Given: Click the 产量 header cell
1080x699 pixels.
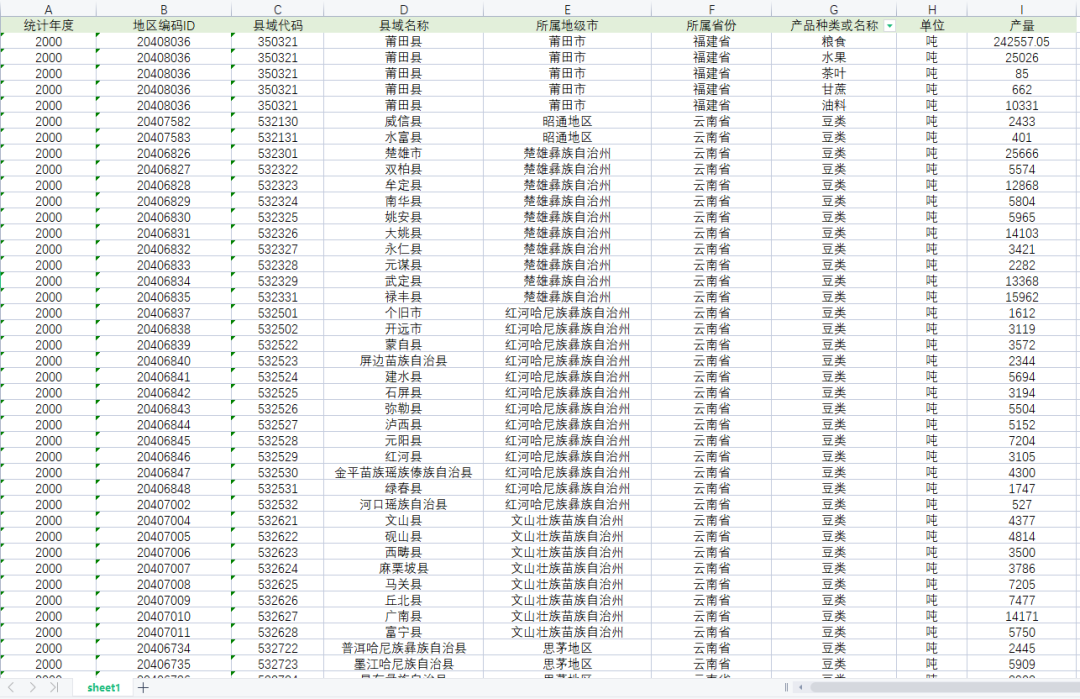Looking at the screenshot, I should pyautogui.click(x=1021, y=25).
